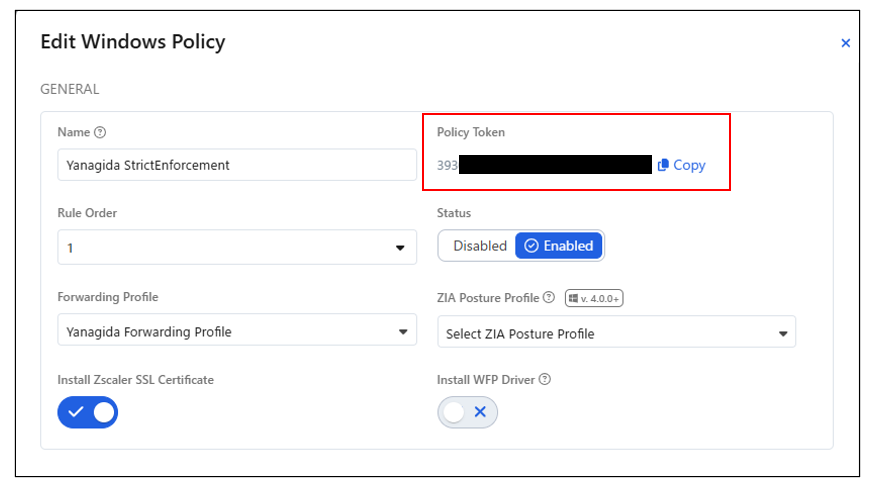Set Status to Disabled

[x=479, y=246]
